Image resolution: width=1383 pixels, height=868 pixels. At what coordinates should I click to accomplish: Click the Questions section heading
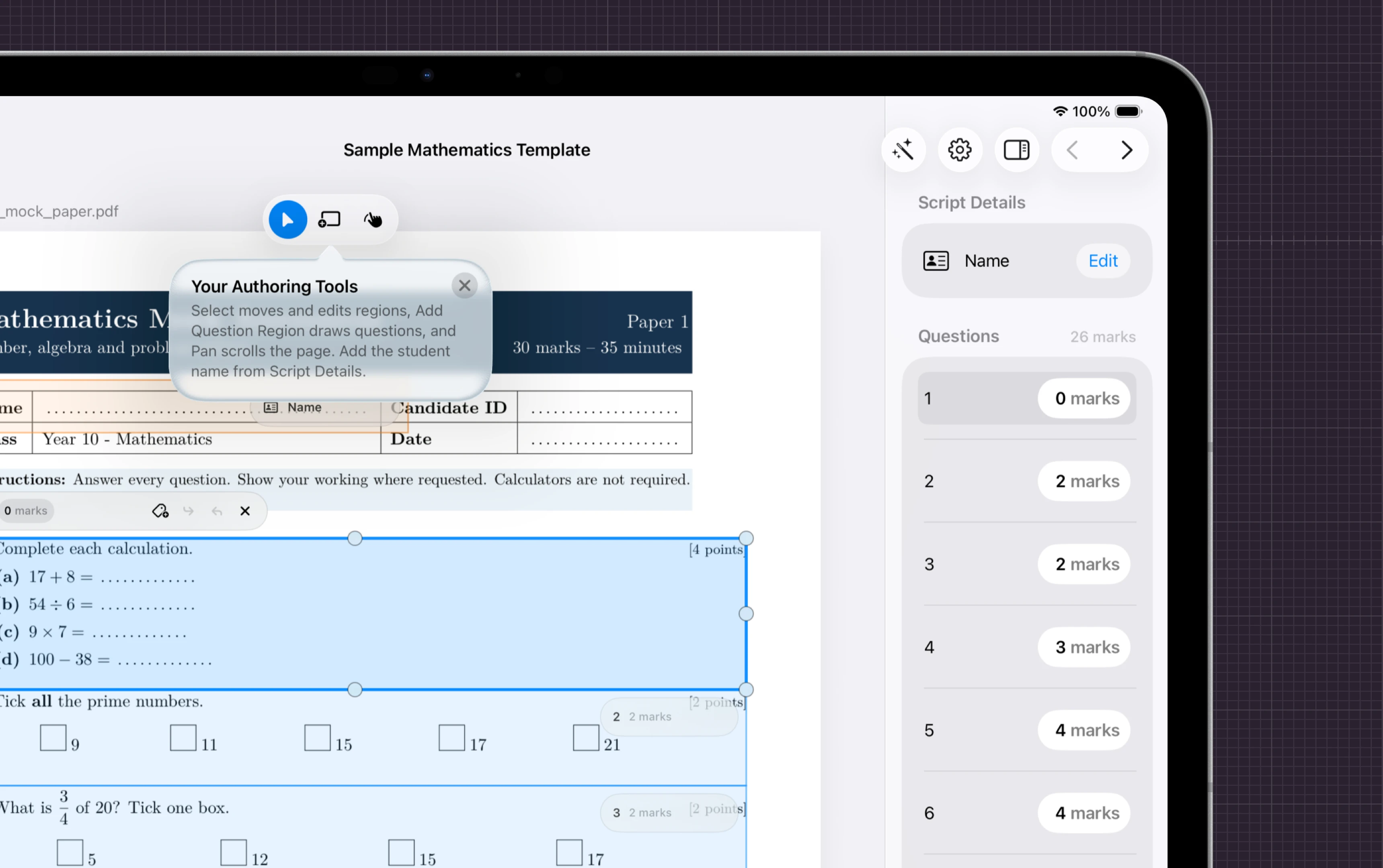tap(958, 336)
